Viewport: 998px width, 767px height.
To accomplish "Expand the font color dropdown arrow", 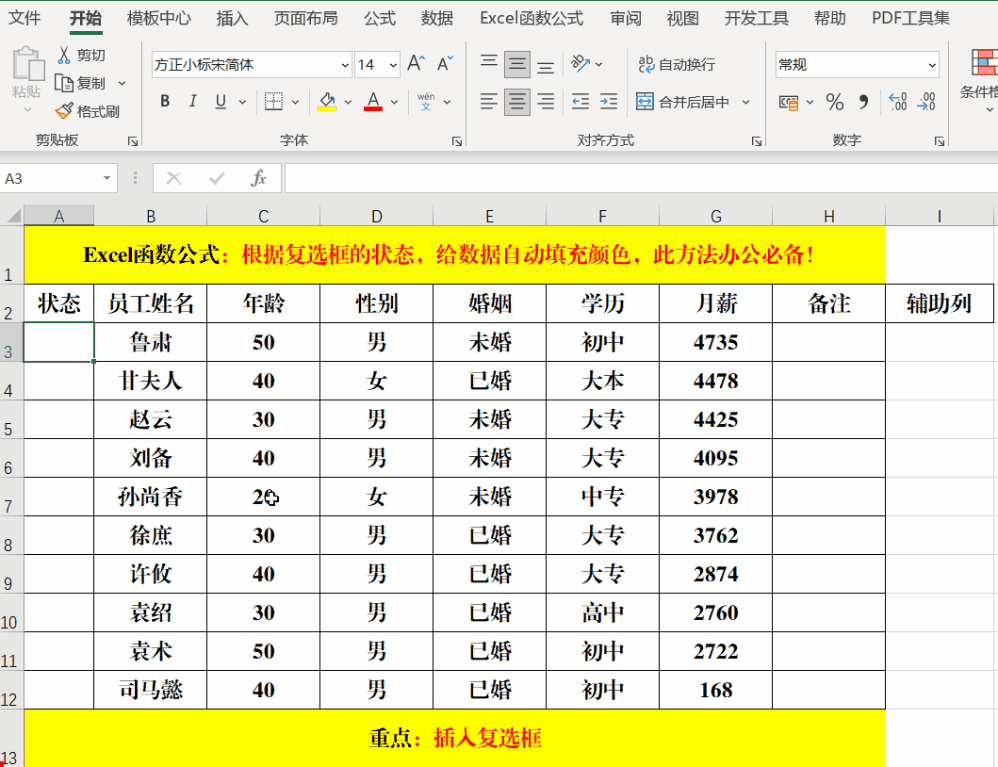I will tap(395, 101).
